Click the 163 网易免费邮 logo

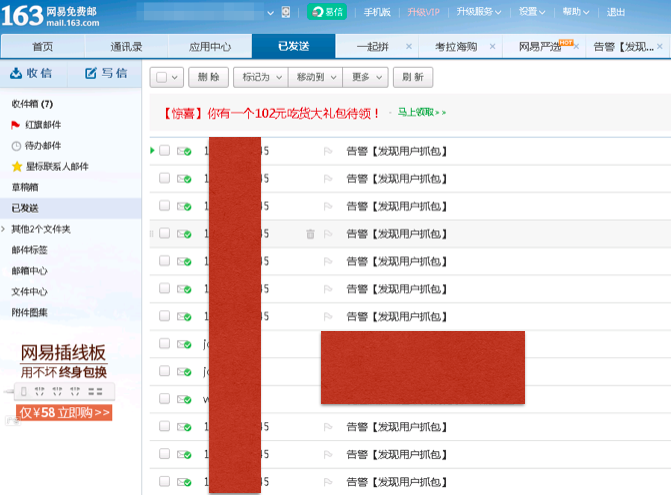52,15
